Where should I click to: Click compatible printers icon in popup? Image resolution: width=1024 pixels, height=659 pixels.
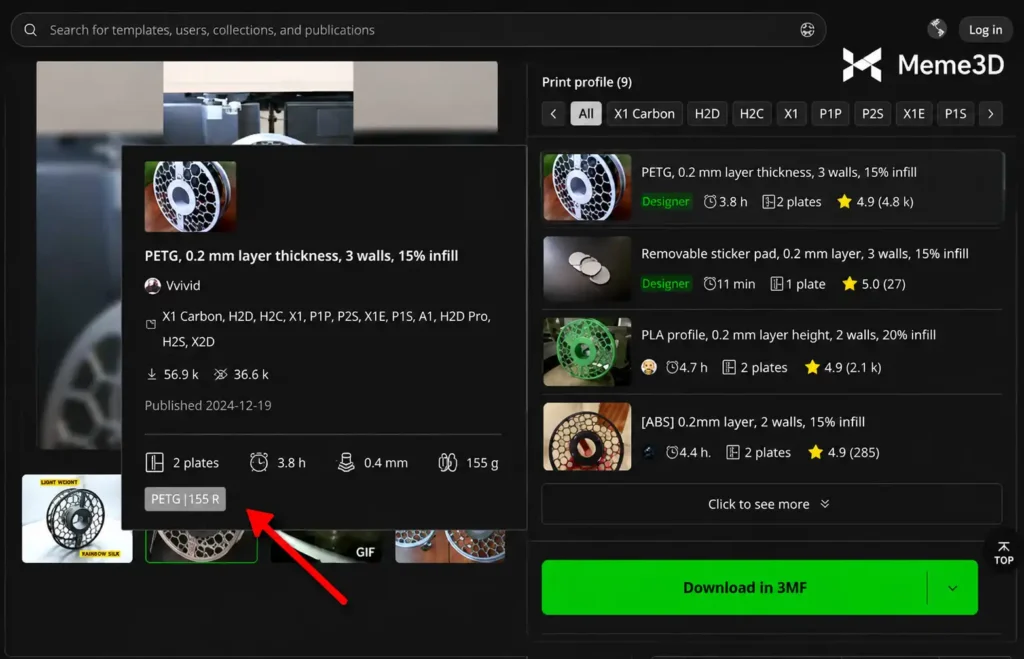coord(151,324)
